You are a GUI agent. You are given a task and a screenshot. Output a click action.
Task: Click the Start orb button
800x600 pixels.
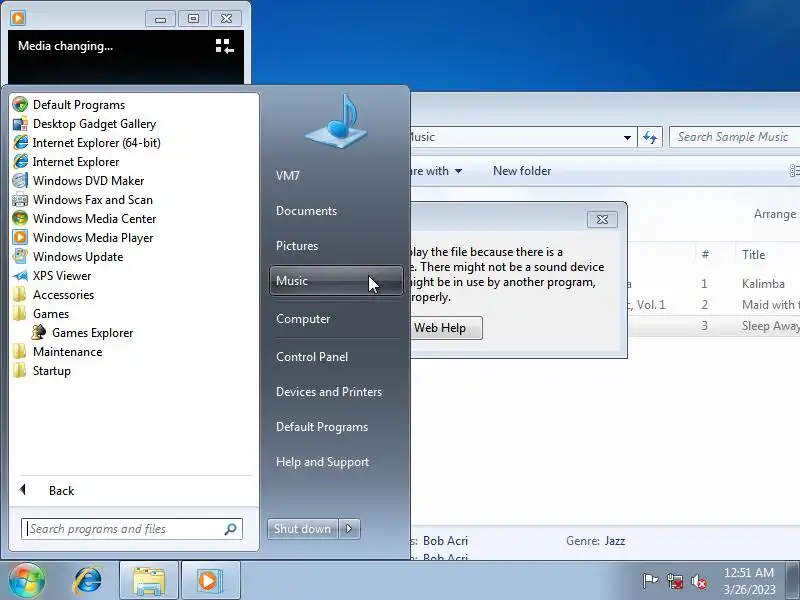tap(27, 581)
